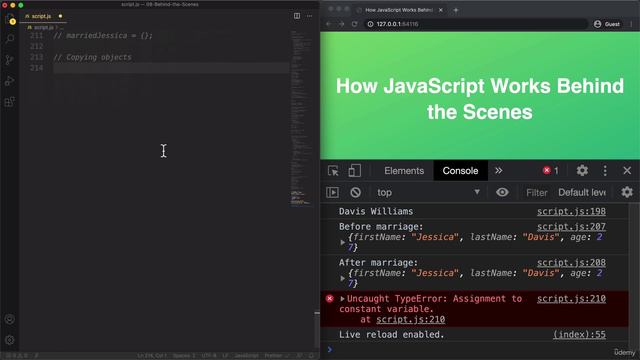Select the browser tab 'How JavaScript Works Behind'
640x360 pixels.
pyautogui.click(x=399, y=10)
